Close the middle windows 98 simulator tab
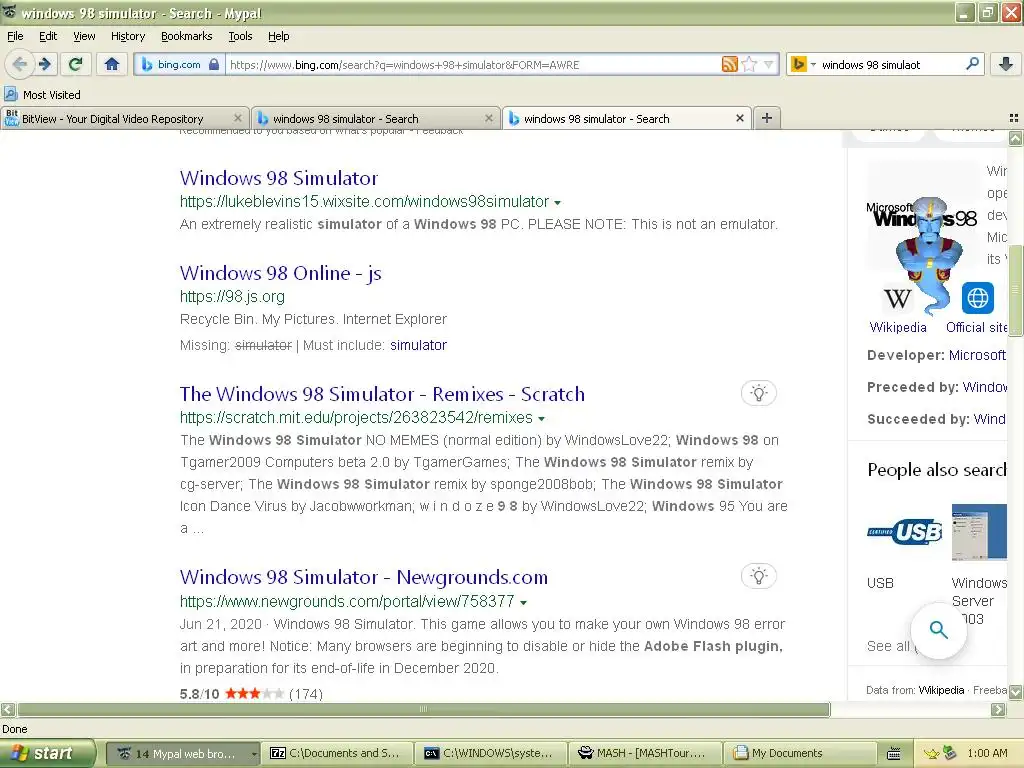The image size is (1024, 768). pos(488,118)
